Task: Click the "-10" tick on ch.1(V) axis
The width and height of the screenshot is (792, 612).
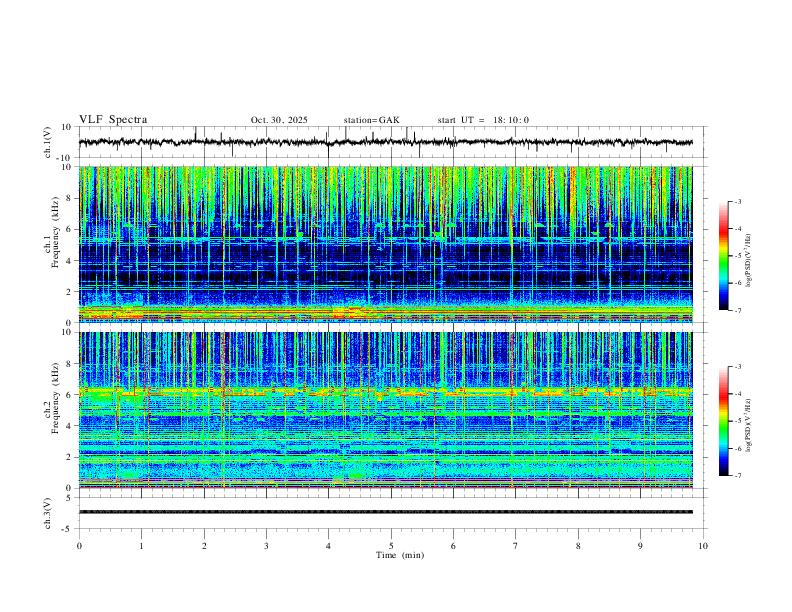Action: [66, 159]
